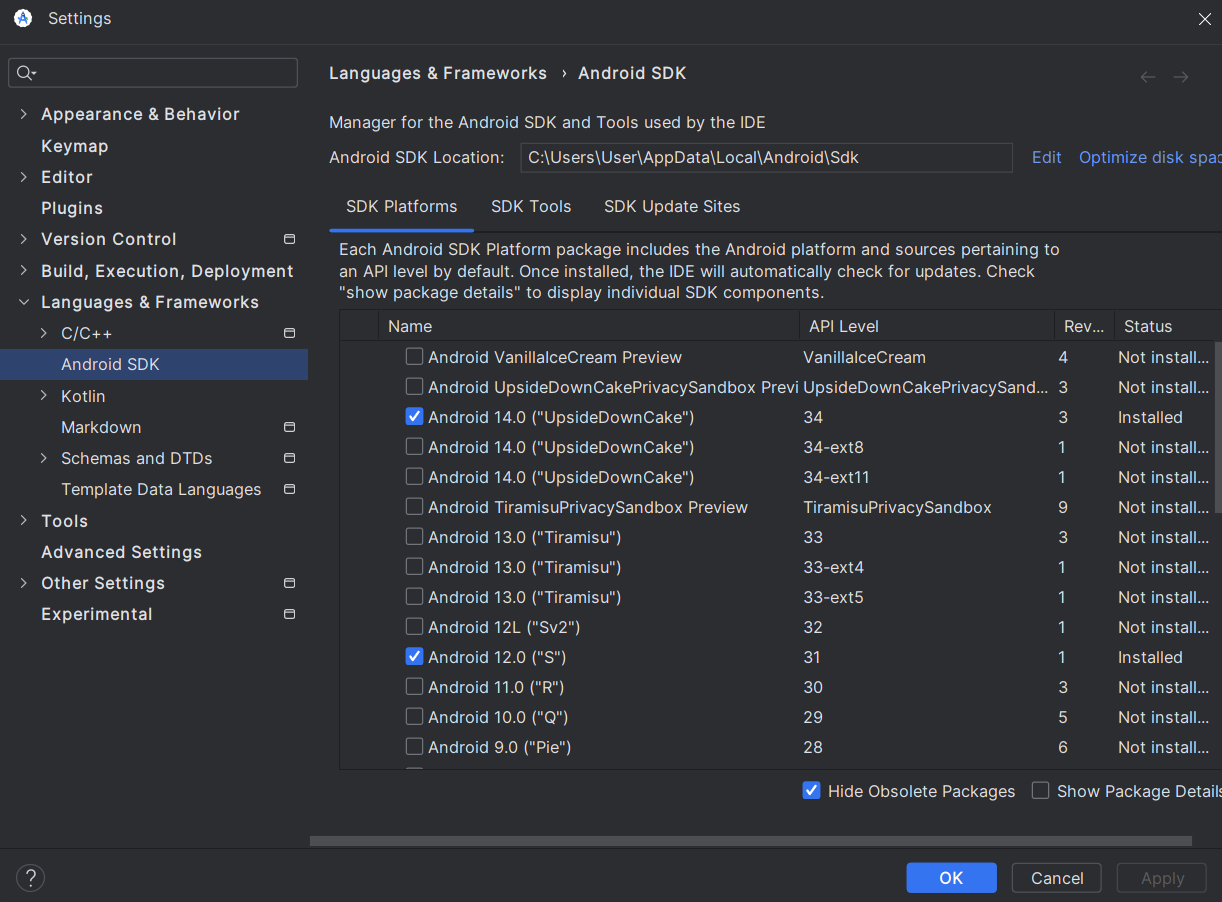
Task: Sort table by Status column header
Action: (1168, 326)
